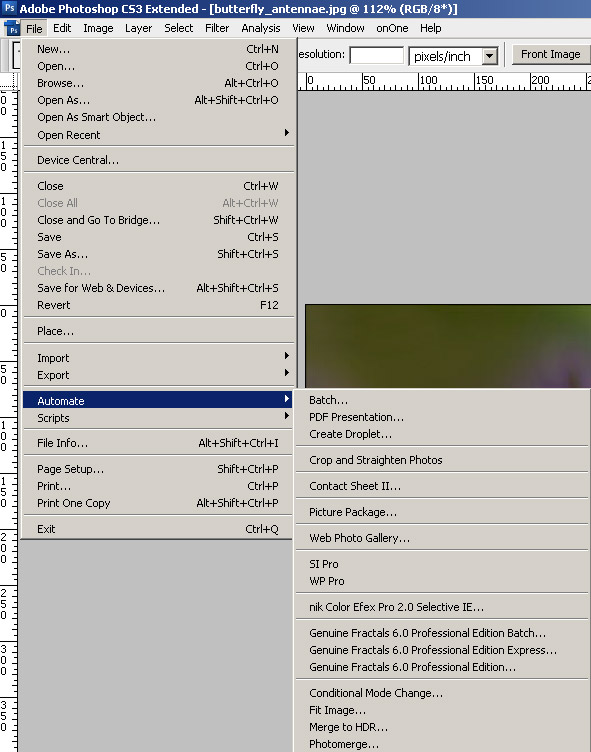This screenshot has width=591, height=752.
Task: Choose Print... in File menu
Action: click(158, 486)
